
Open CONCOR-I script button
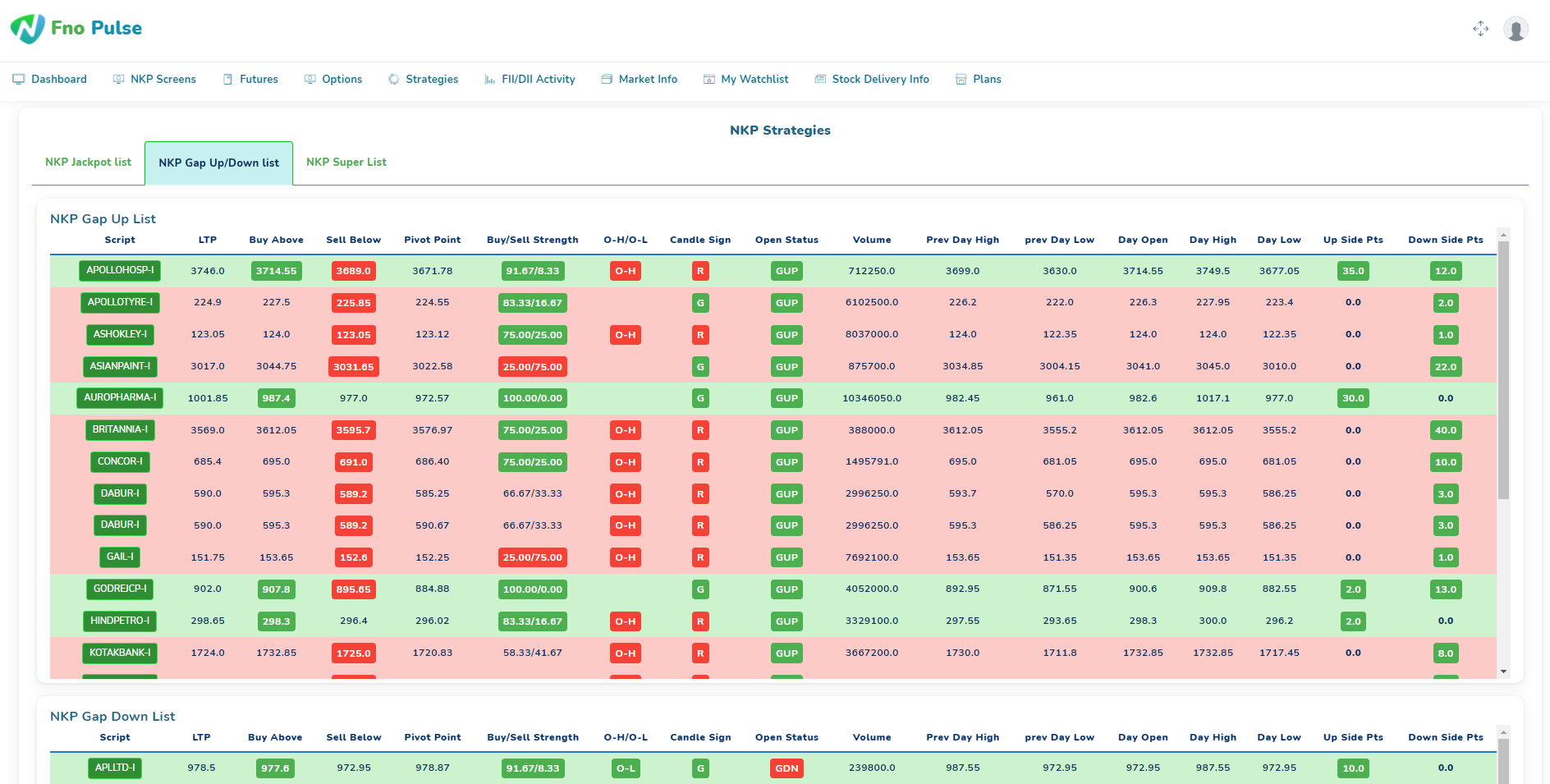(x=120, y=462)
